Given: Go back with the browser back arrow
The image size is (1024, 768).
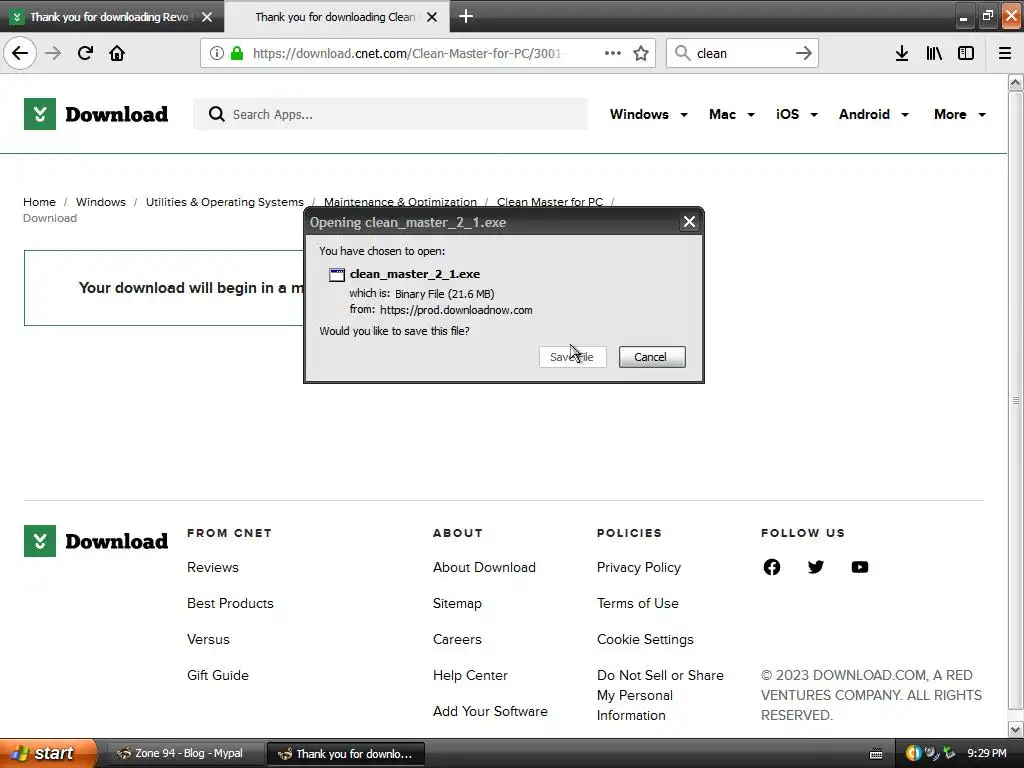Looking at the screenshot, I should 20,53.
